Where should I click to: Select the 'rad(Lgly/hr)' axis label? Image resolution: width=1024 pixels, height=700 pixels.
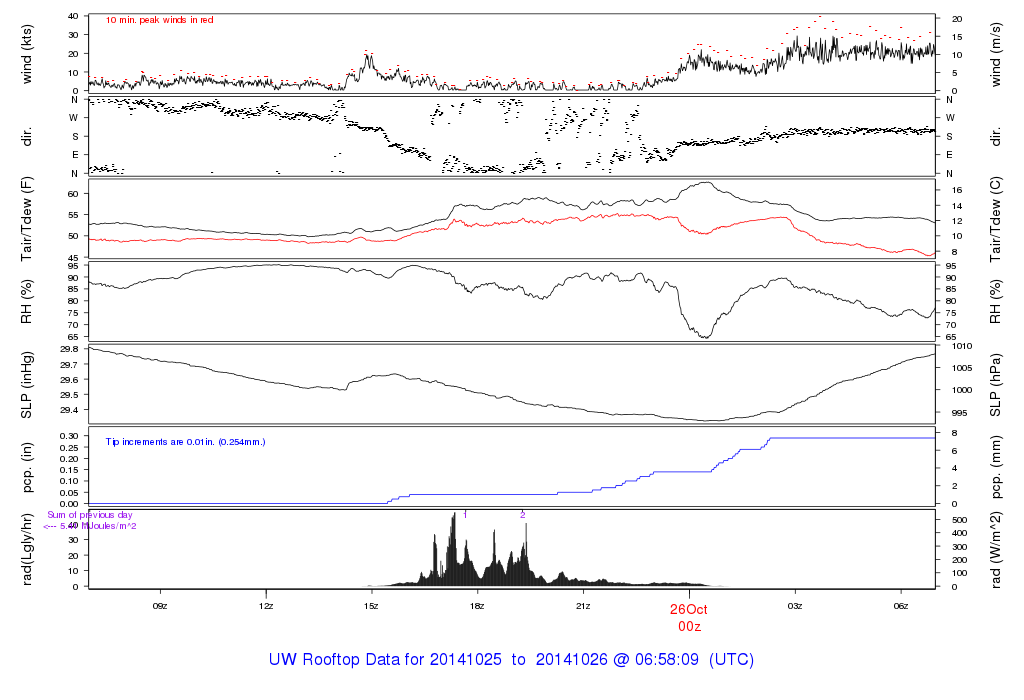point(27,549)
